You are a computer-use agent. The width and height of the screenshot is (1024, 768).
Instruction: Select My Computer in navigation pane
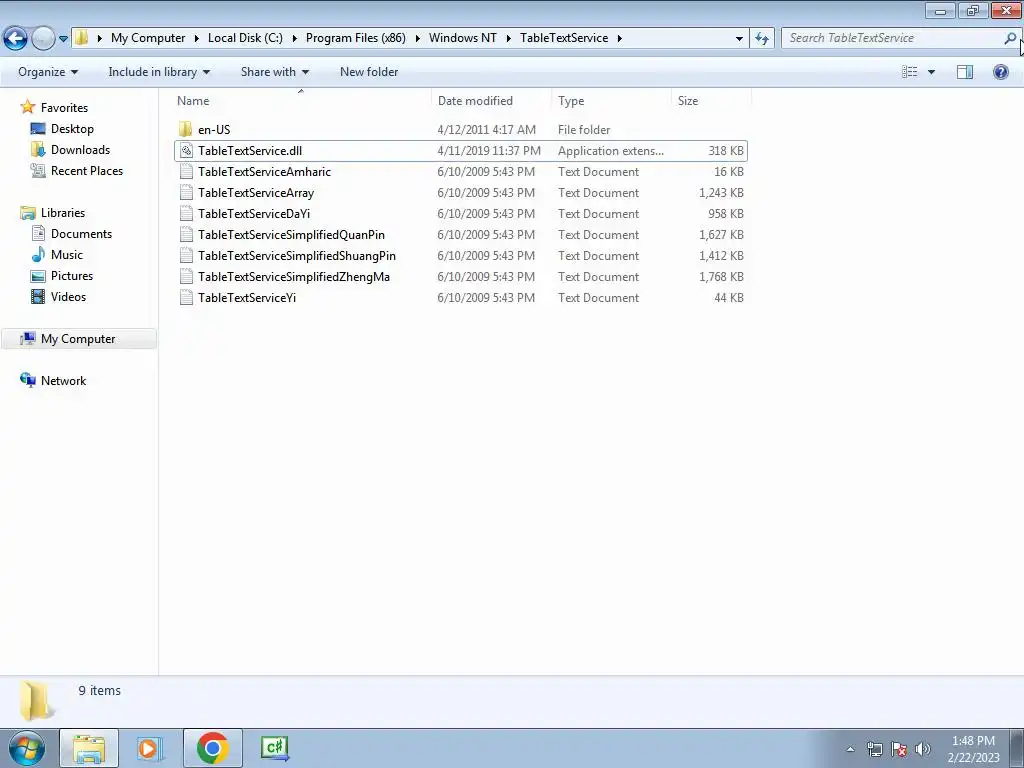[x=78, y=339]
